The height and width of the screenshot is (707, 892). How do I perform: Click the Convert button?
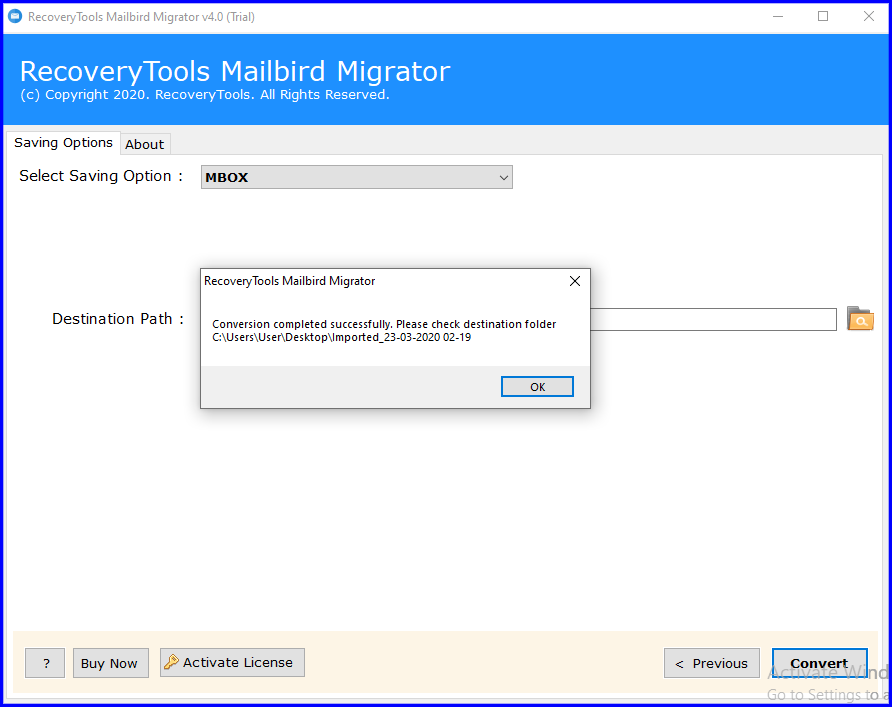pyautogui.click(x=819, y=663)
